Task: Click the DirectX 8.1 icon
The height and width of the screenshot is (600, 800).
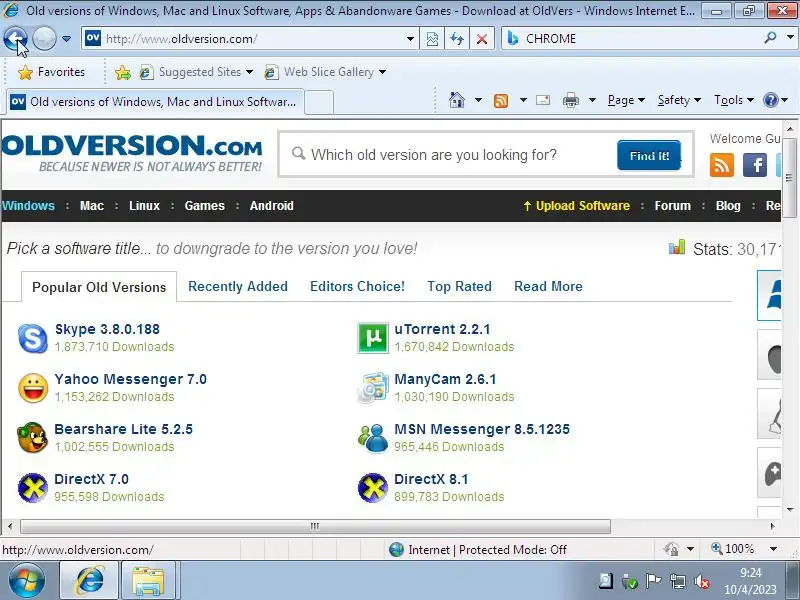Action: 372,488
